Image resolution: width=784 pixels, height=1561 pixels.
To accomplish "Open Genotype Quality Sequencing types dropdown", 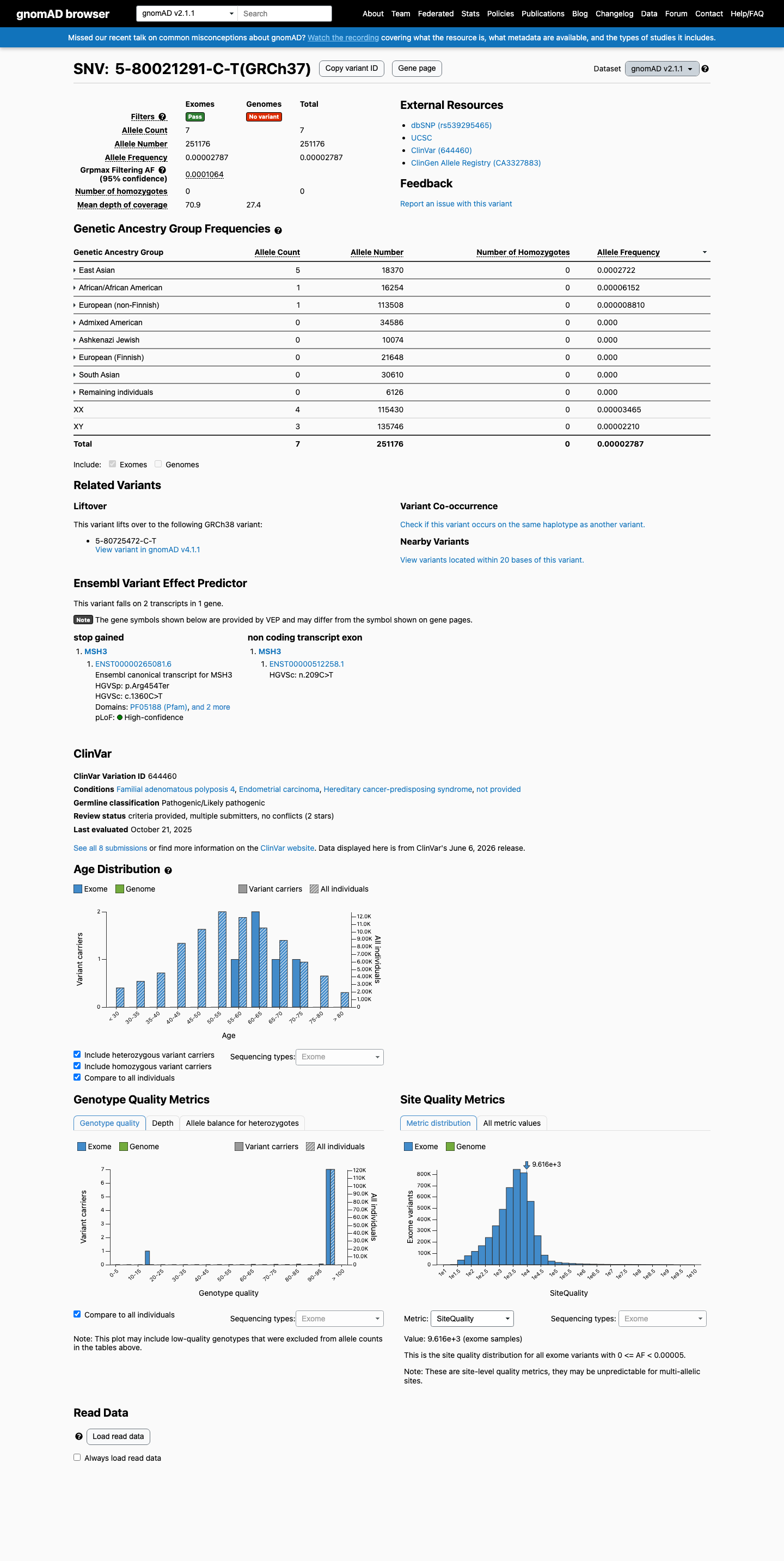I will (x=339, y=1319).
